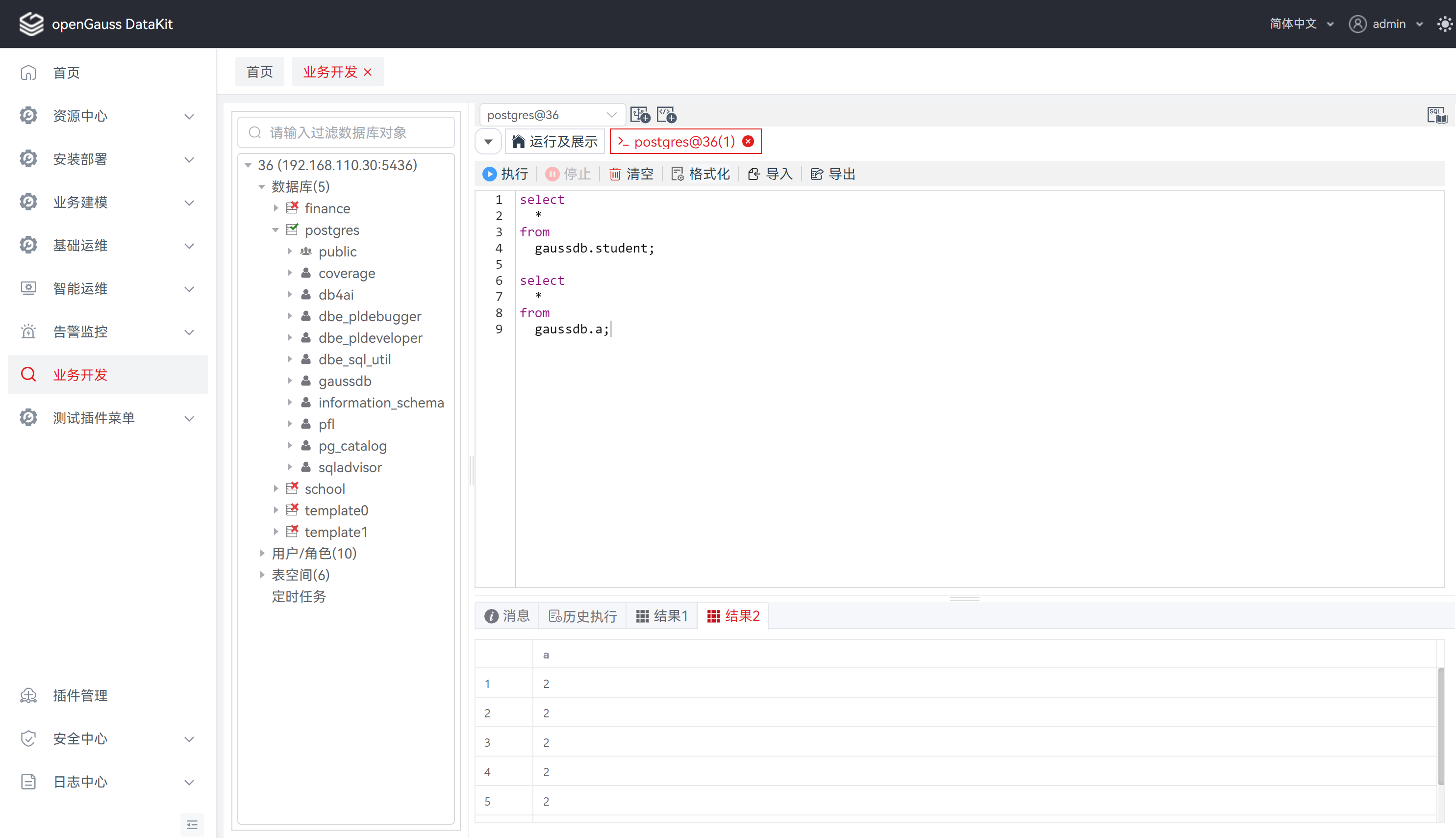Click the 首页 home icon in sidebar

(28, 73)
